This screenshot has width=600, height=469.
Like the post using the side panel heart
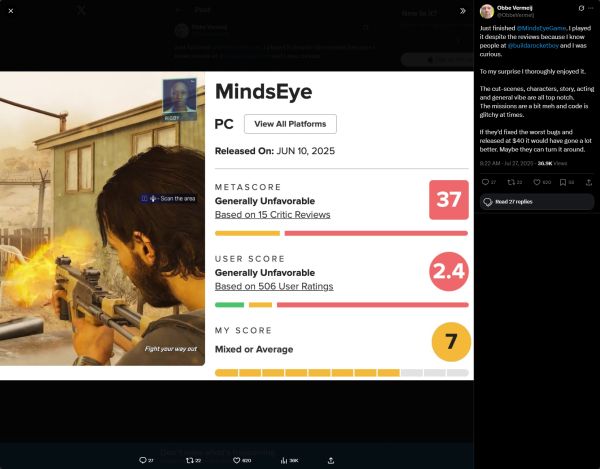tap(537, 182)
